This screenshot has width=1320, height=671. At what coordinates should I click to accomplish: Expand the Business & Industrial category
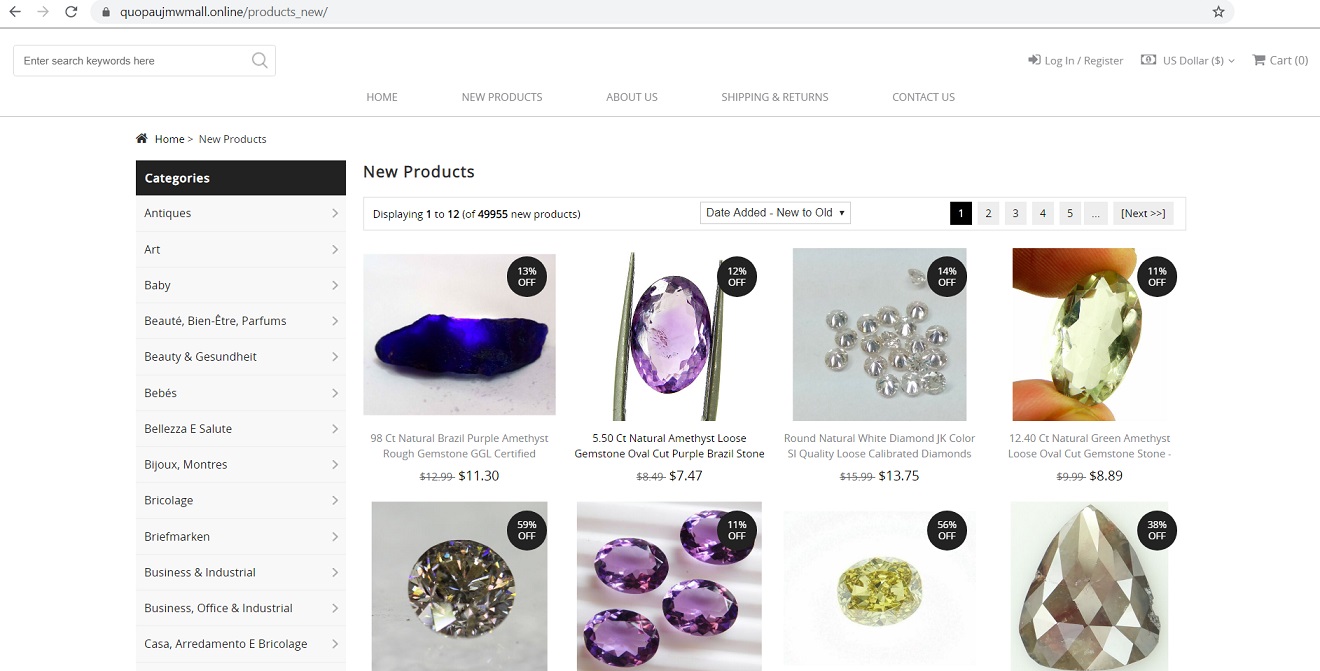pyautogui.click(x=335, y=572)
